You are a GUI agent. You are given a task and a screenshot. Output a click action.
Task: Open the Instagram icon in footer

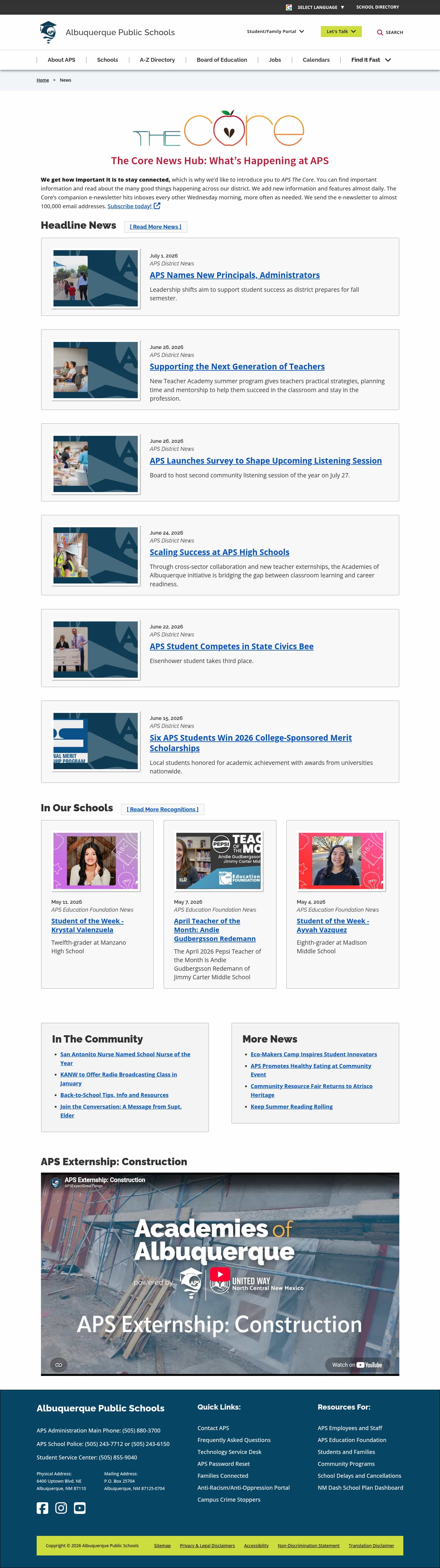[x=61, y=1508]
